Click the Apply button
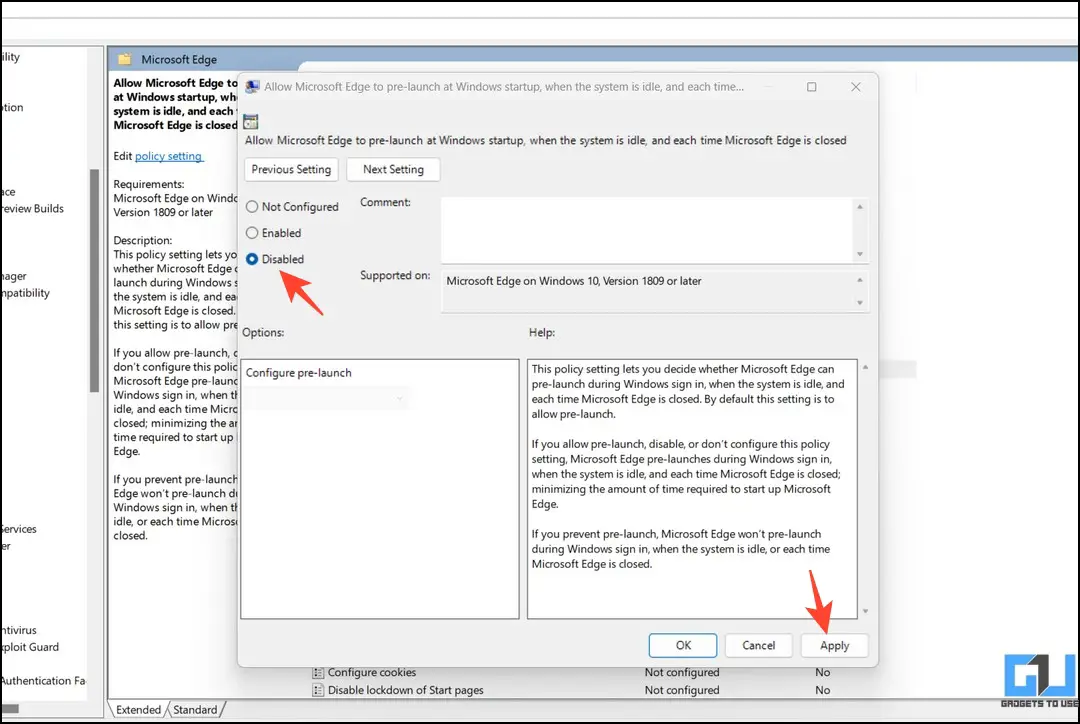 [834, 645]
